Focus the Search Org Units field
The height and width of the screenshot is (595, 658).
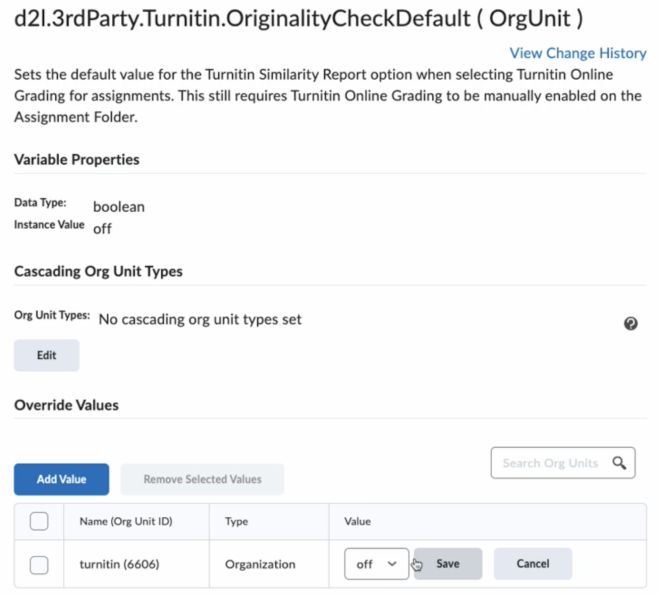(x=563, y=463)
